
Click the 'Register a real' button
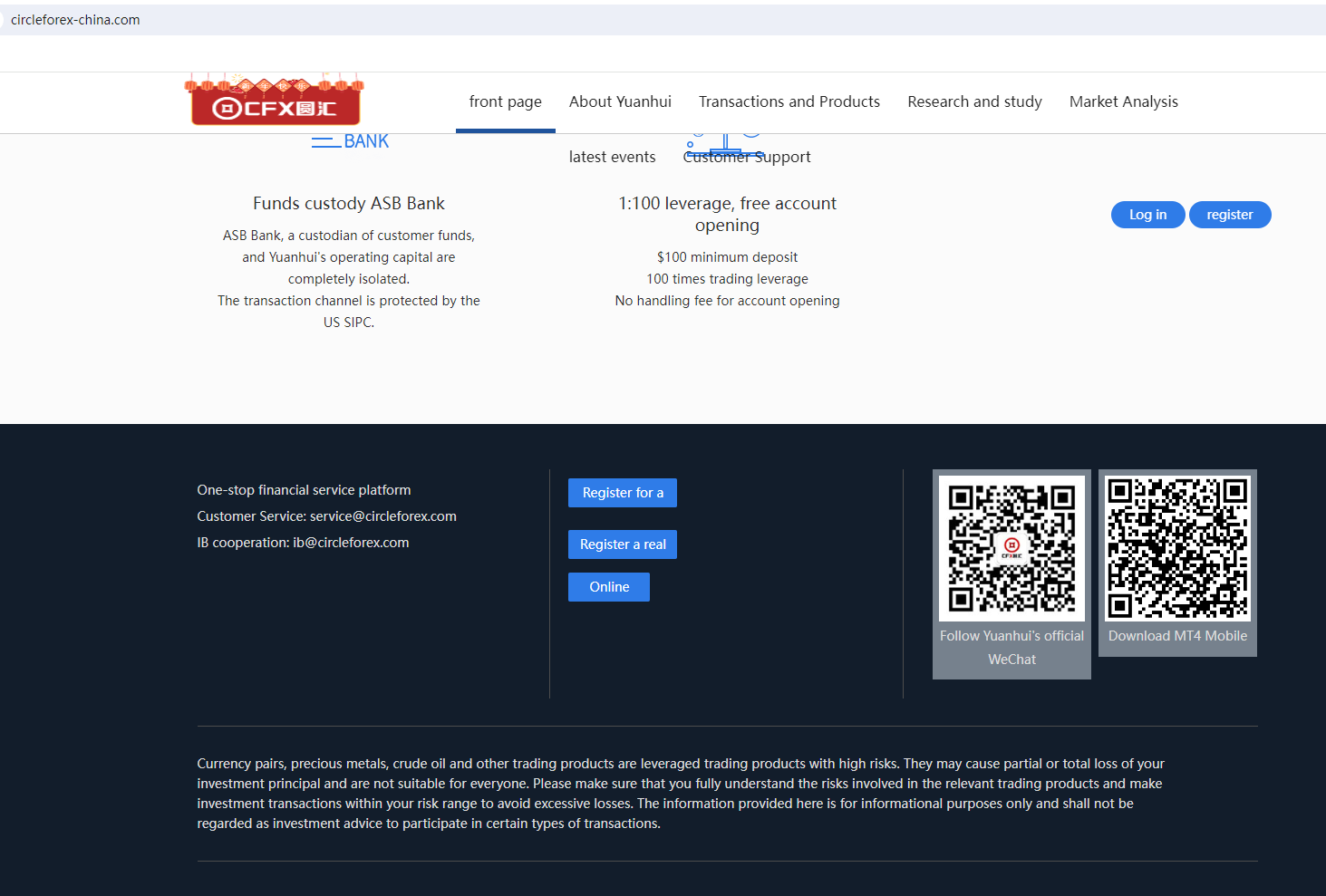pos(623,544)
